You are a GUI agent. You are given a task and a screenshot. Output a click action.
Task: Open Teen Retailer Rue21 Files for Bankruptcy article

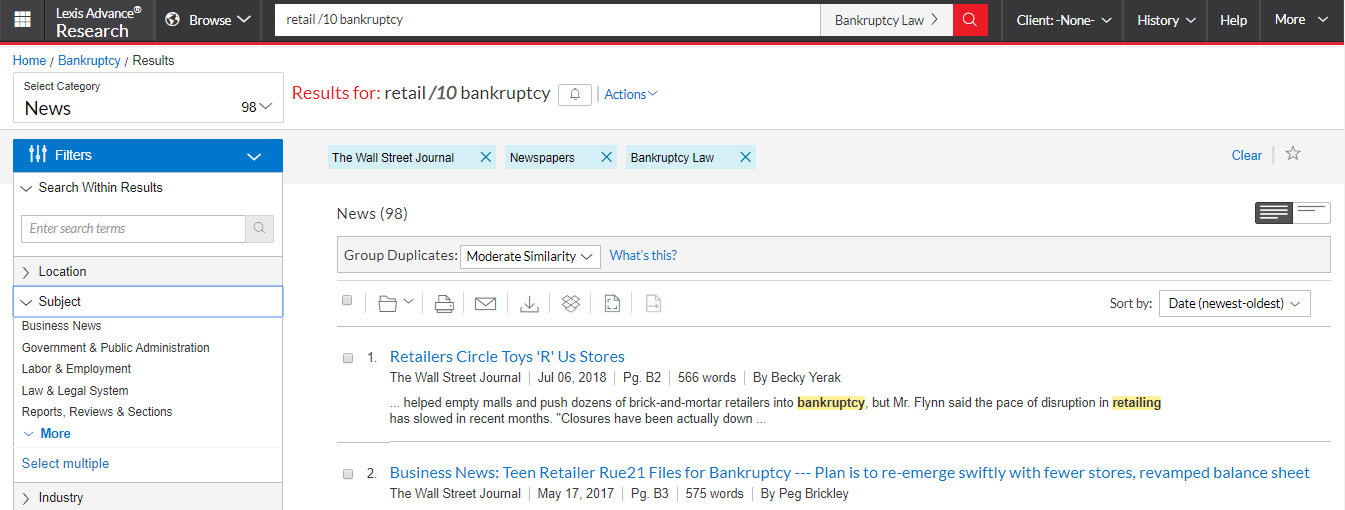[x=850, y=473]
